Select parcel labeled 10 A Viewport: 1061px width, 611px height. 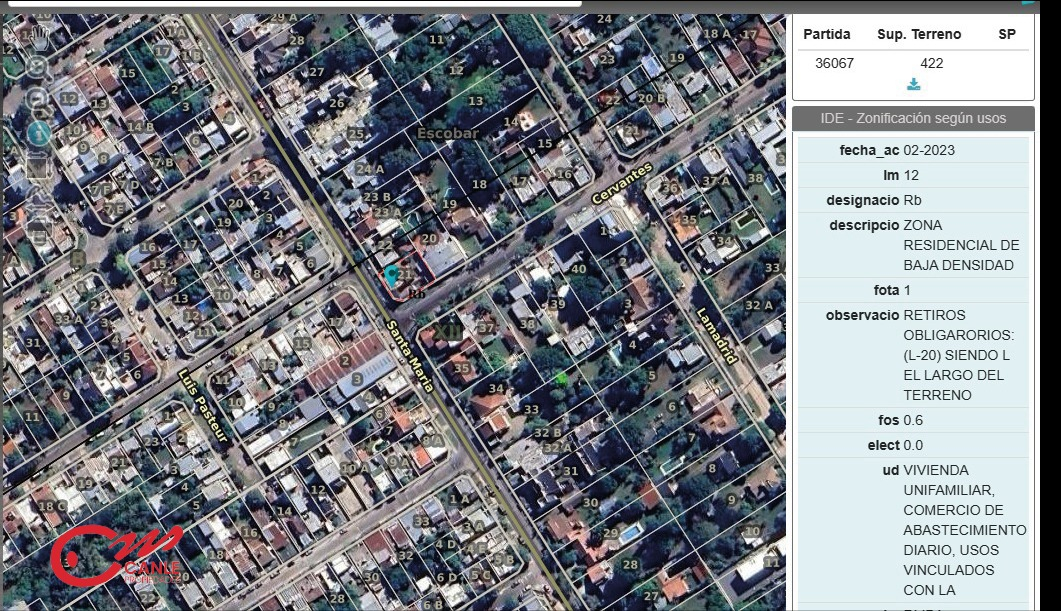point(355,468)
